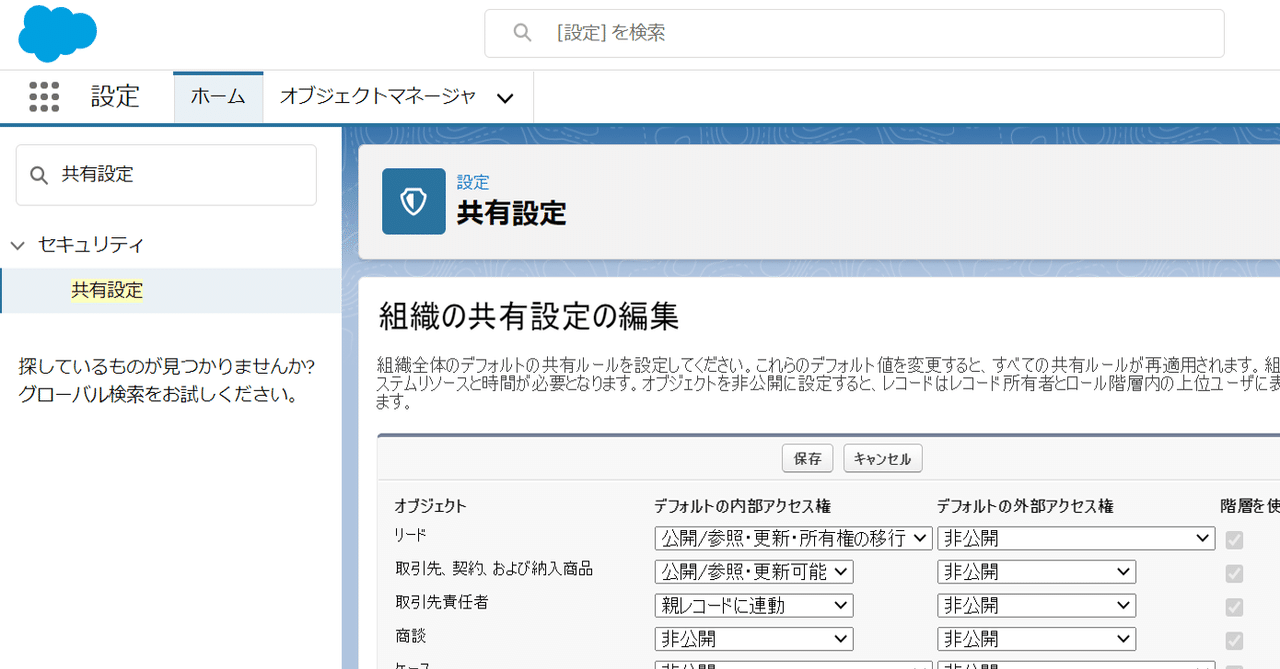Open 商談 default internal access dropdown
The width and height of the screenshot is (1280, 669).
754,638
